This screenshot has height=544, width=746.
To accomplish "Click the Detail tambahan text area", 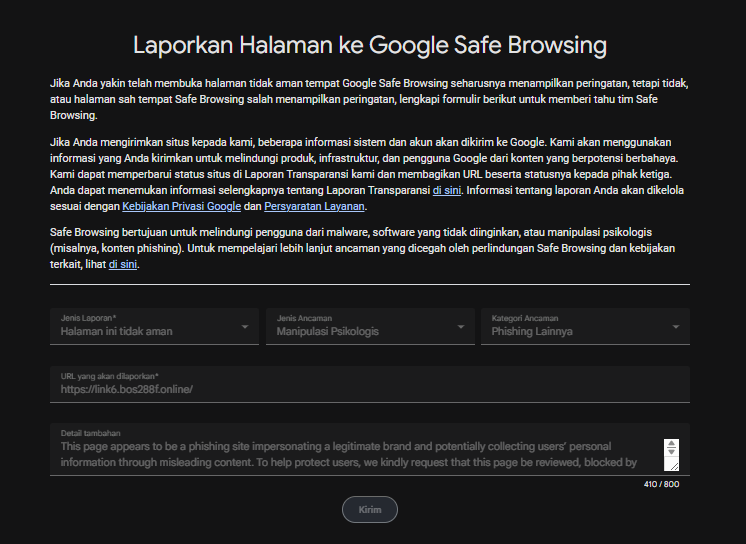I will click(370, 449).
